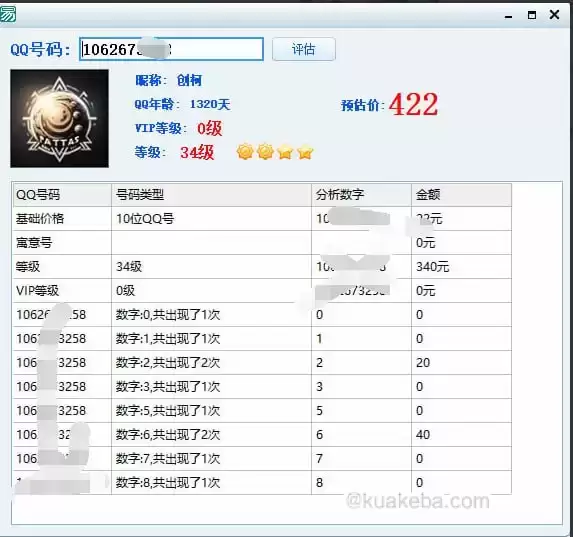Select the 寓意号 row cell
This screenshot has height=537, width=573.
coord(62,243)
